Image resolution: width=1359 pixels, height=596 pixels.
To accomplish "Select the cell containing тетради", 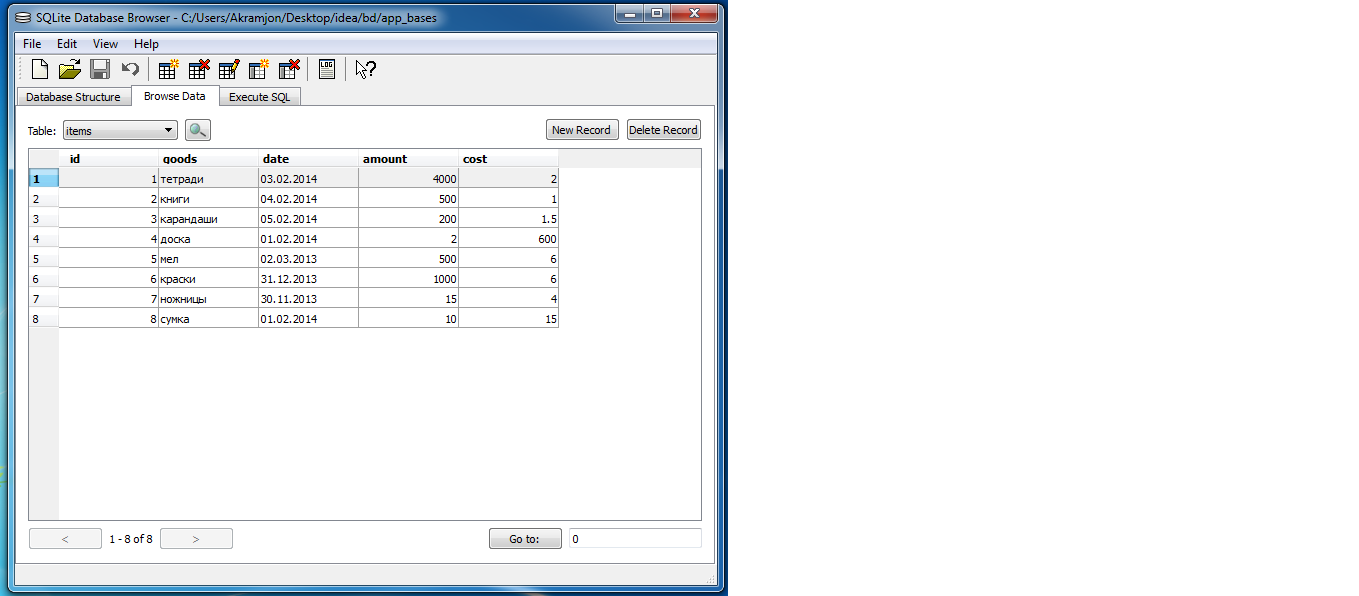I will point(208,179).
